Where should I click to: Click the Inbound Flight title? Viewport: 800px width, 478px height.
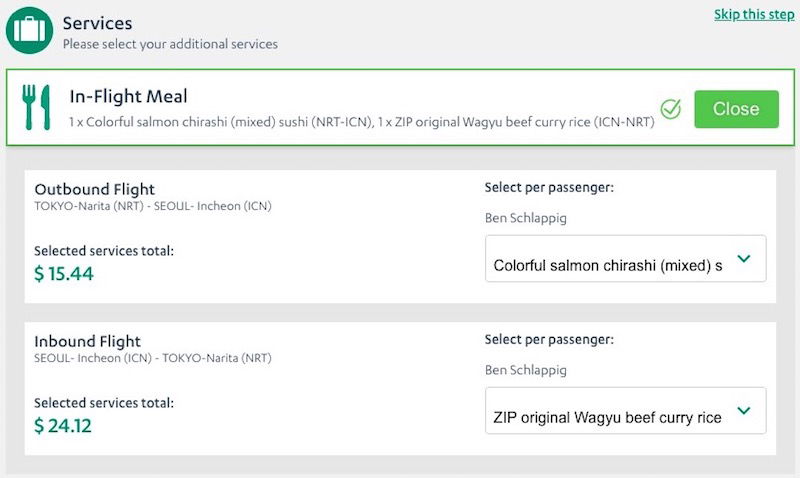[x=87, y=341]
